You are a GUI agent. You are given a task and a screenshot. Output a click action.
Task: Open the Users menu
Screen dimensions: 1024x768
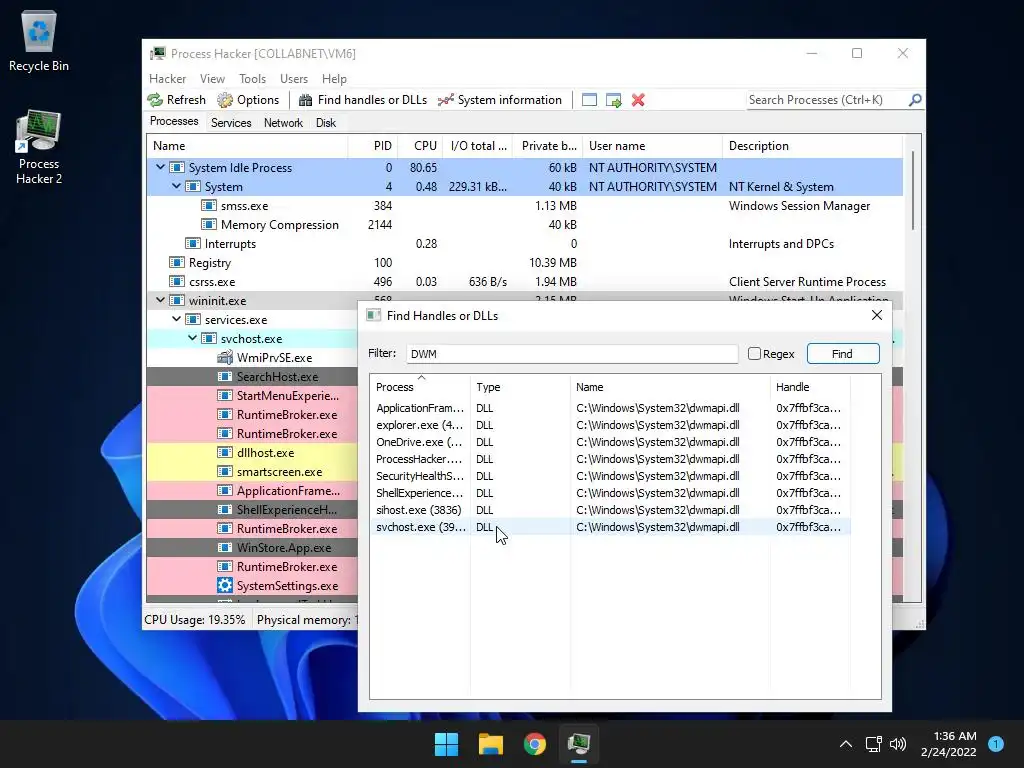coord(294,78)
